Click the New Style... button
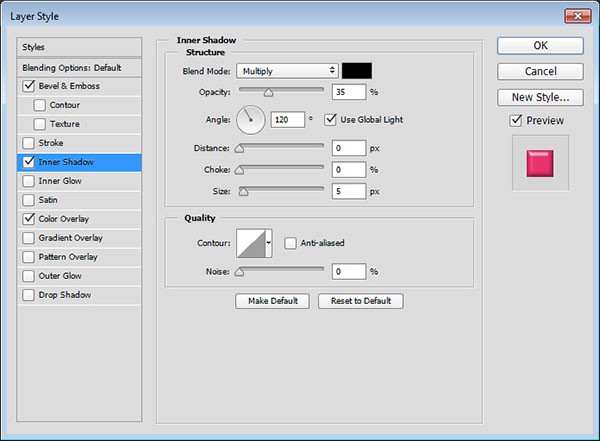This screenshot has height=441, width=600. coord(540,97)
